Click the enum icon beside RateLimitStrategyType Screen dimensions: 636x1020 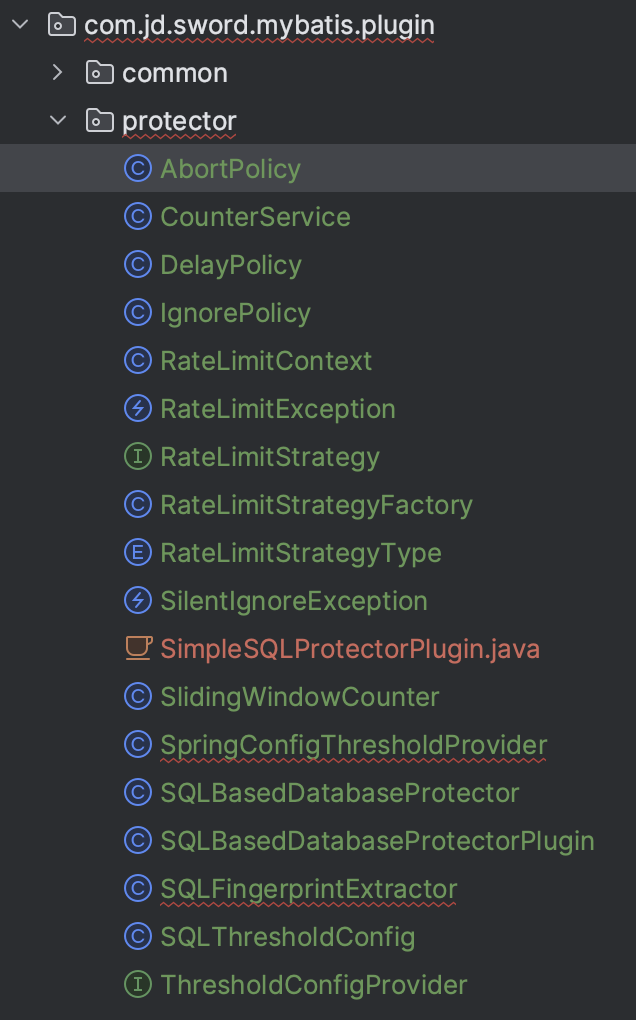137,553
